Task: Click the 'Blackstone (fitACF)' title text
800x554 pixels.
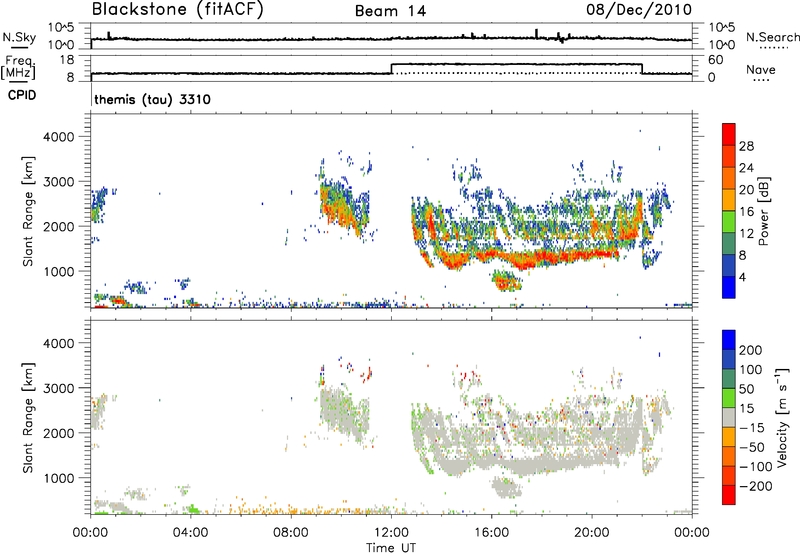Action: click(x=177, y=9)
